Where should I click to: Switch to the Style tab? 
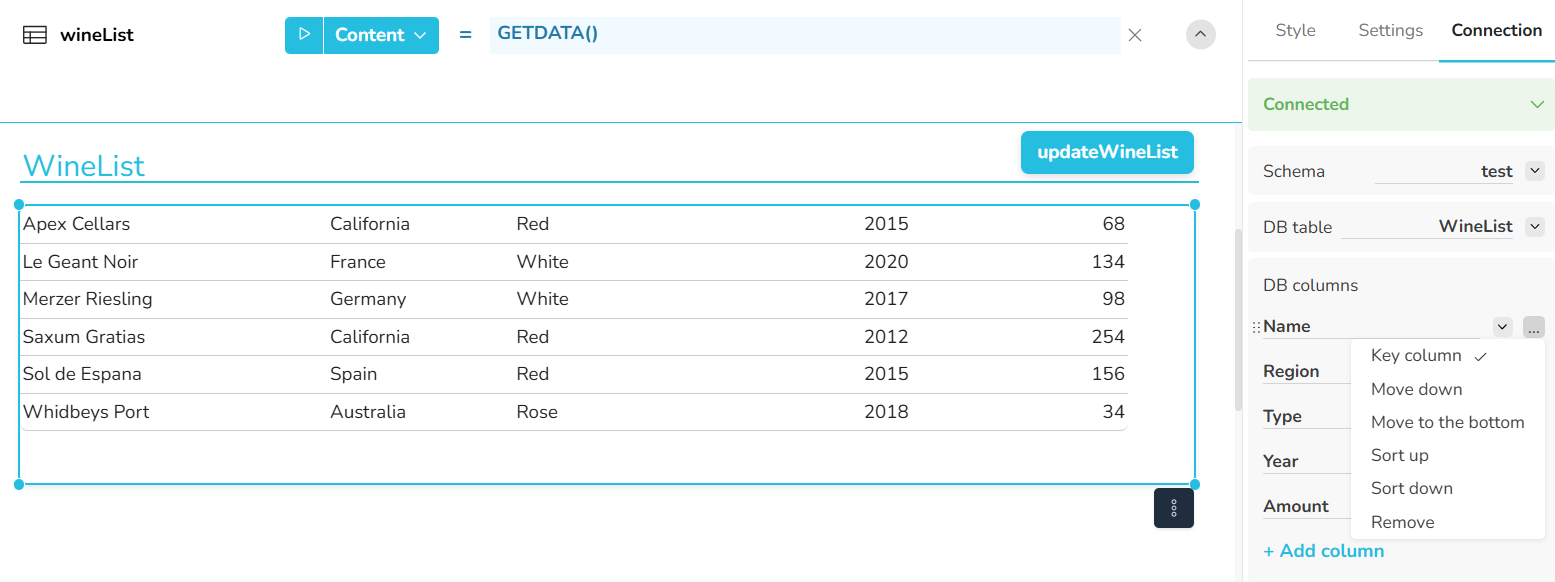coord(1295,30)
